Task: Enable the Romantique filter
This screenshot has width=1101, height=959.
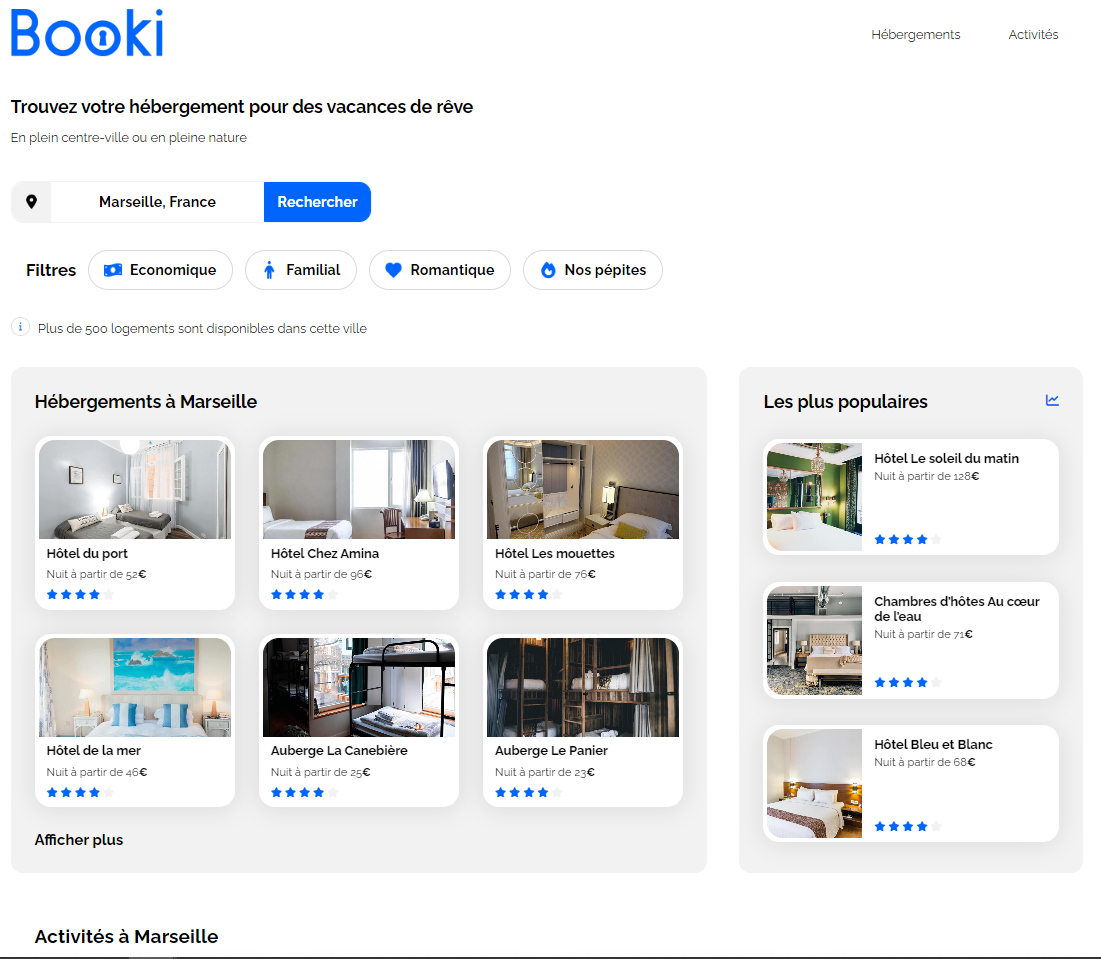Action: tap(440, 270)
